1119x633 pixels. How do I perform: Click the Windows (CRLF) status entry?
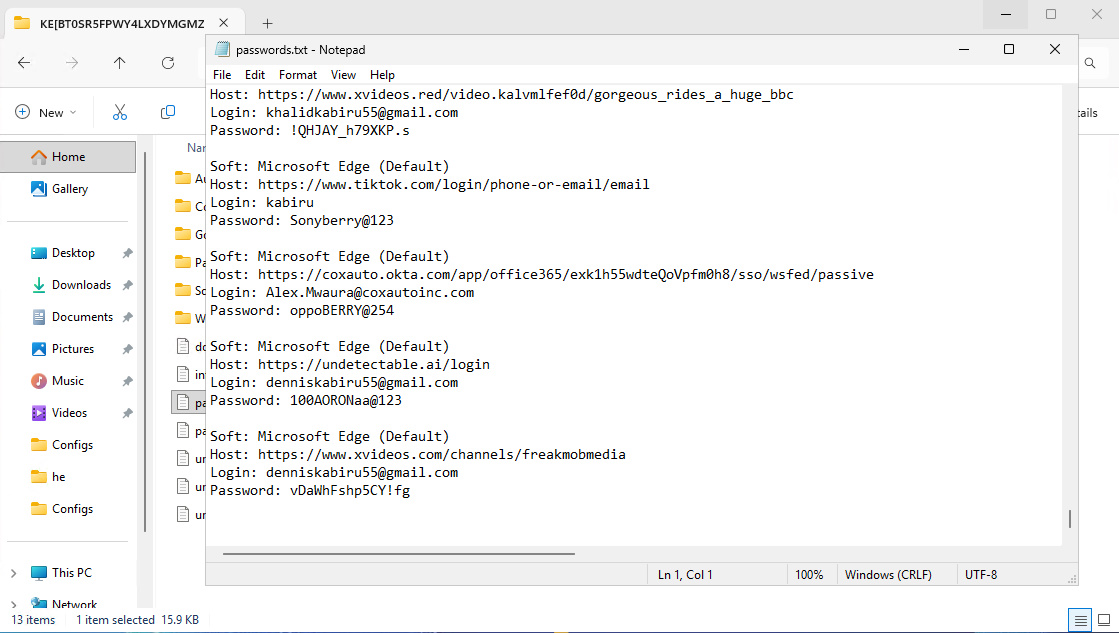click(x=888, y=574)
